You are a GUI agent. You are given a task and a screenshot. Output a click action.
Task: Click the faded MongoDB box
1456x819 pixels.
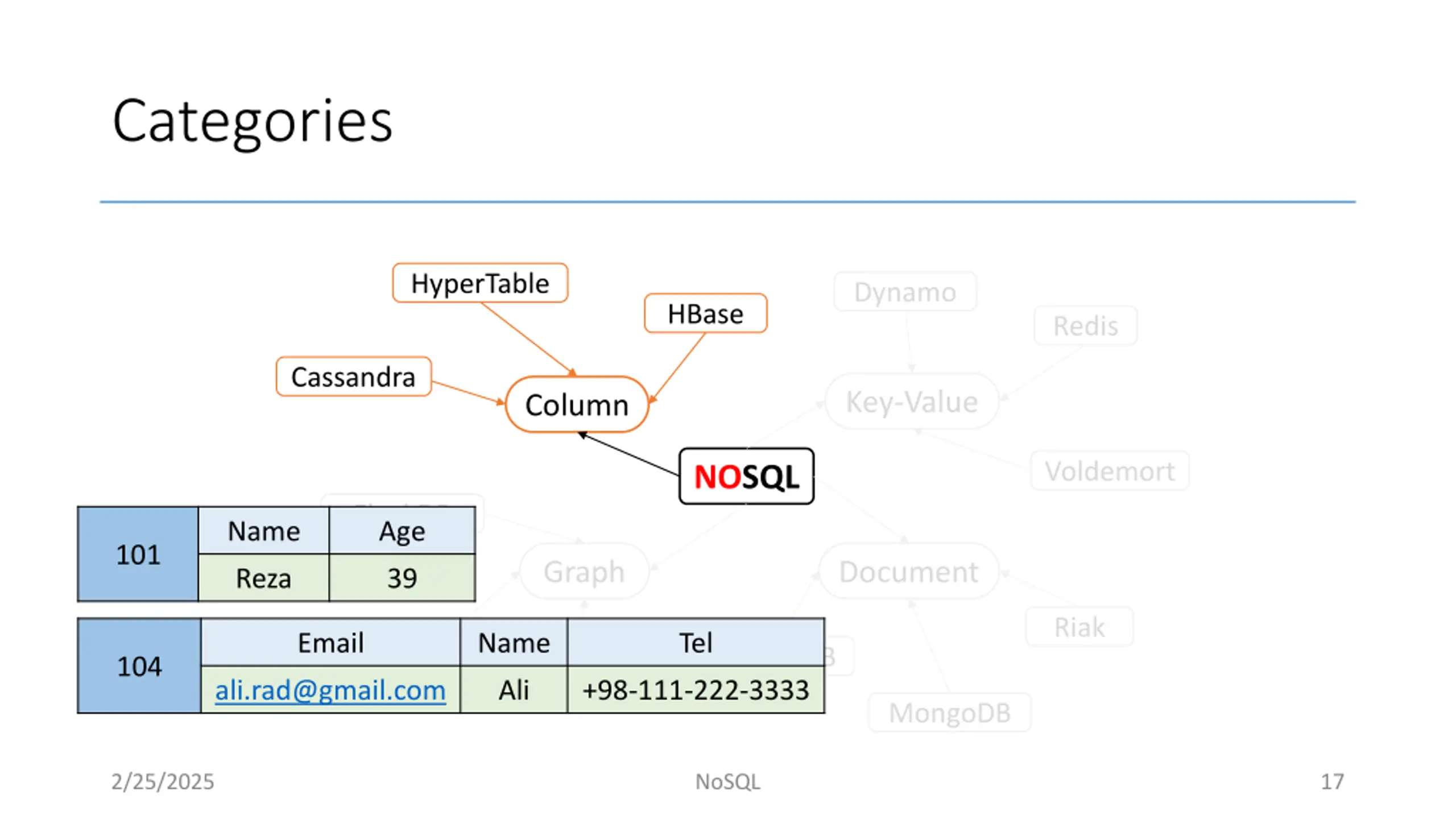949,713
